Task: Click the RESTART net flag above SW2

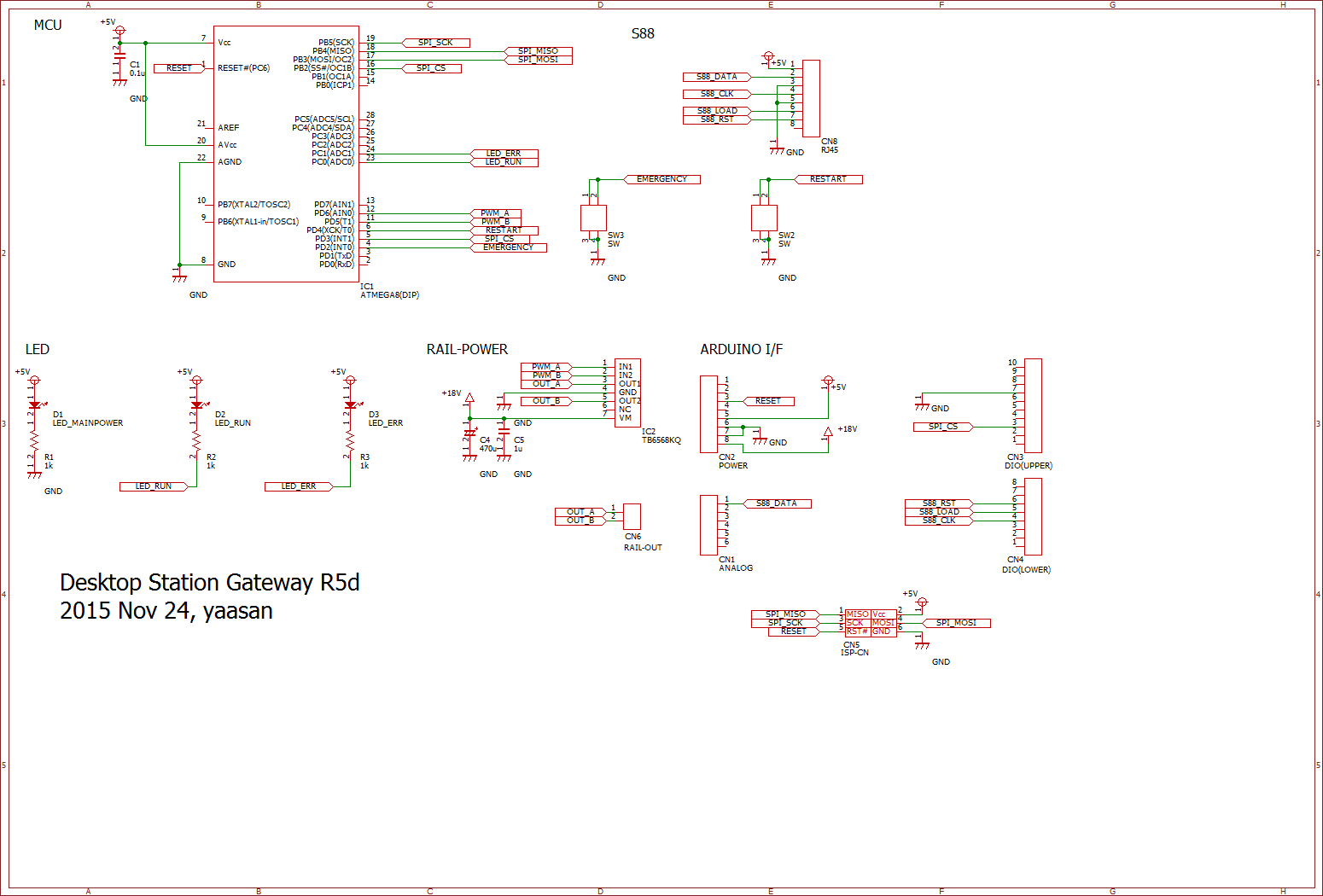Action: coord(828,179)
